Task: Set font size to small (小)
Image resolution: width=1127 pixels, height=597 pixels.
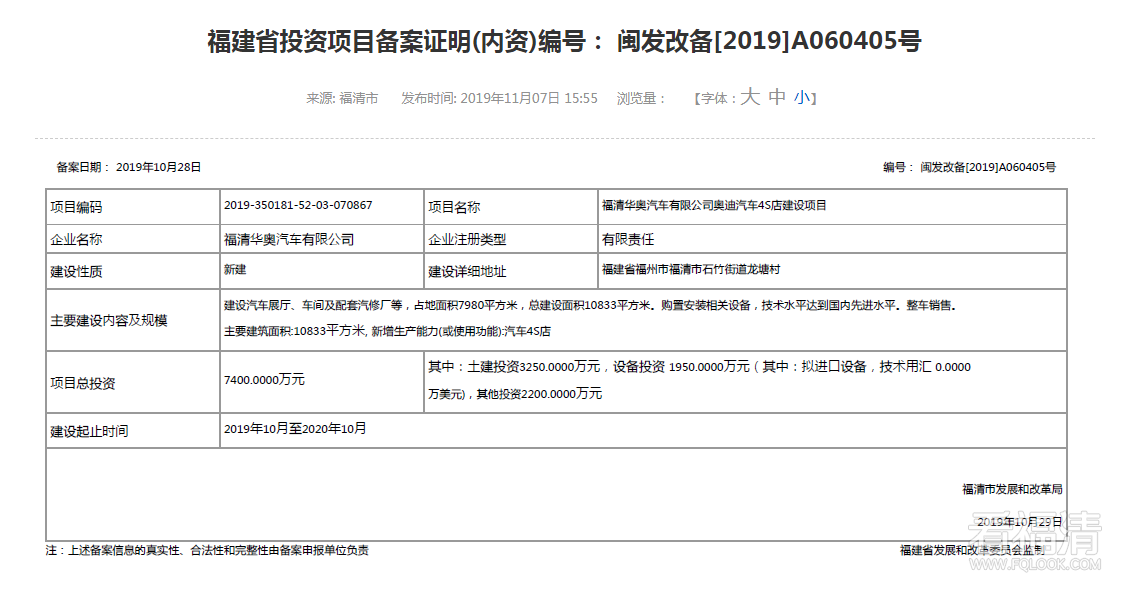Action: point(801,98)
